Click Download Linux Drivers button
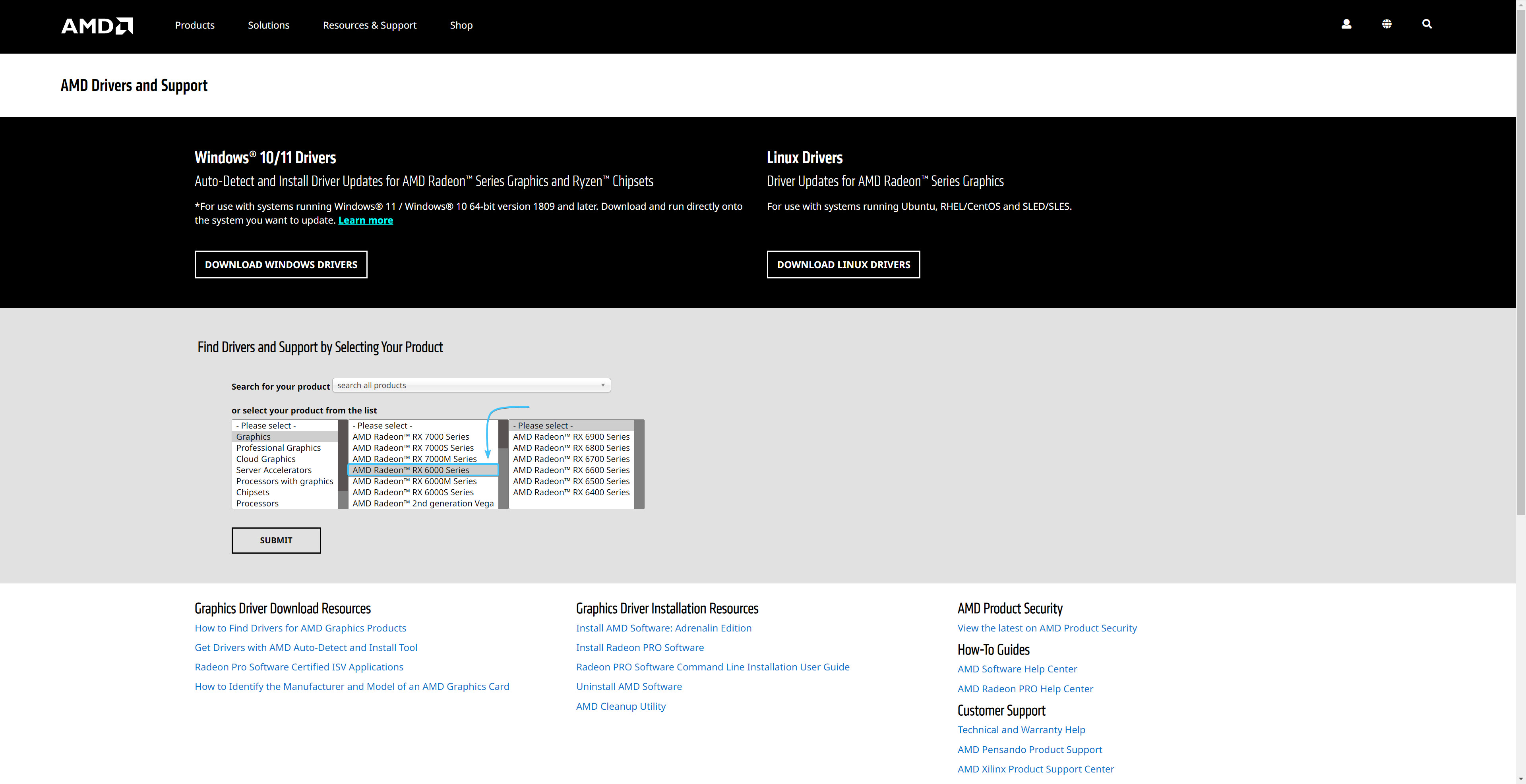 pos(843,265)
